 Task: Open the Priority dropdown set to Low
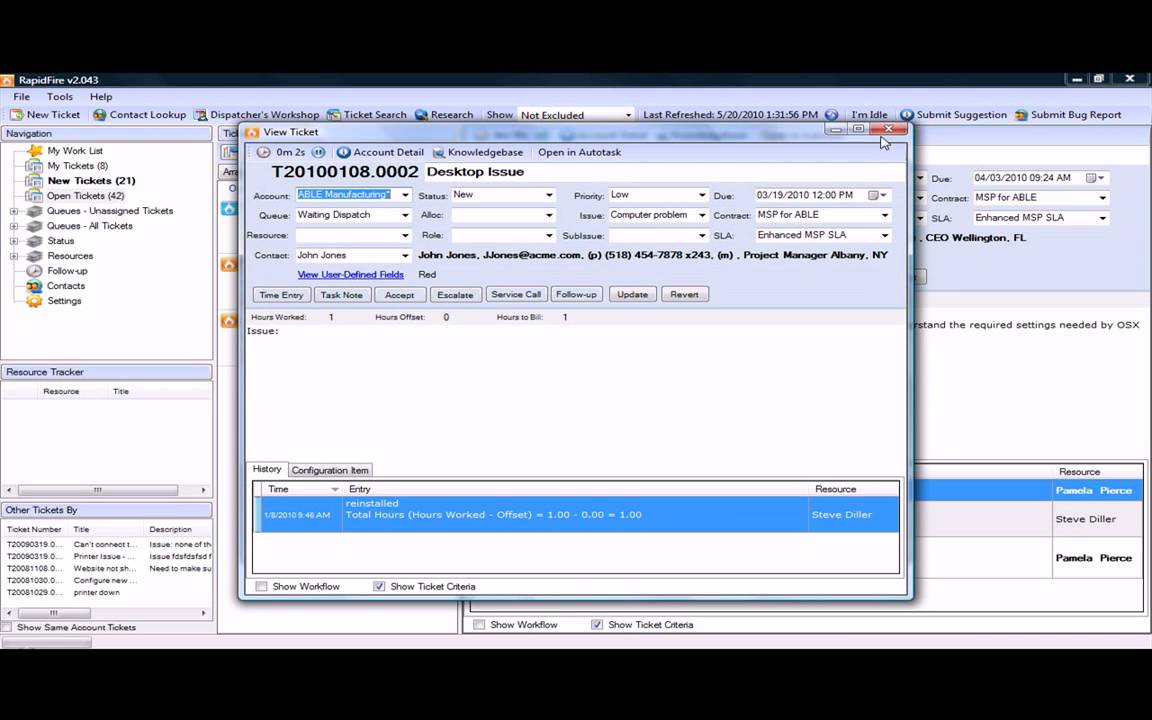(702, 195)
